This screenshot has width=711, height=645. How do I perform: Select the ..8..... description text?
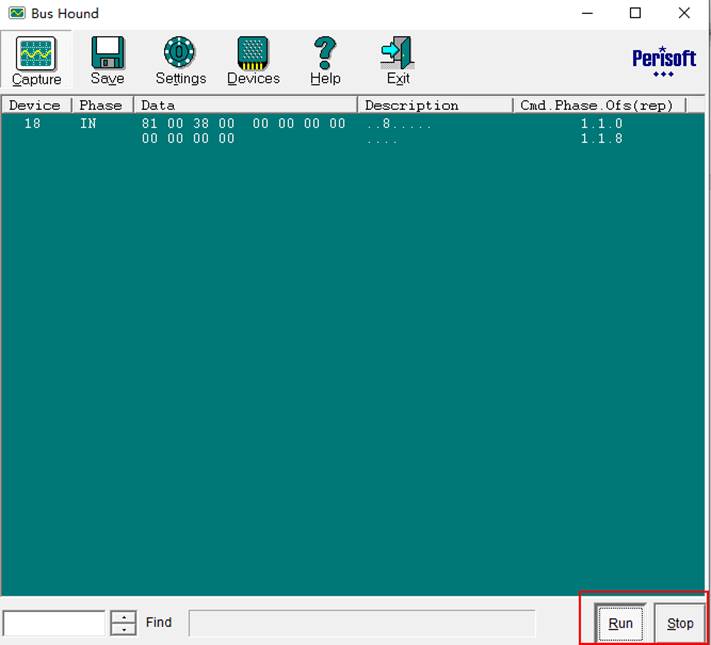pos(399,123)
